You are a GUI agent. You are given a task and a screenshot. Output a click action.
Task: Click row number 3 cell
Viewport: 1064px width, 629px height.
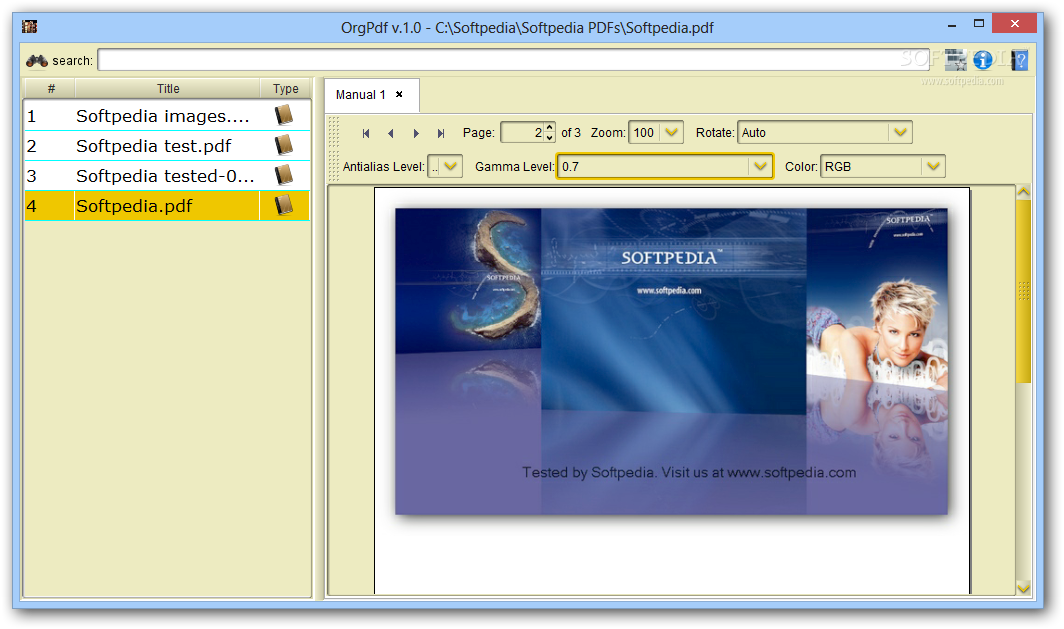(x=50, y=175)
